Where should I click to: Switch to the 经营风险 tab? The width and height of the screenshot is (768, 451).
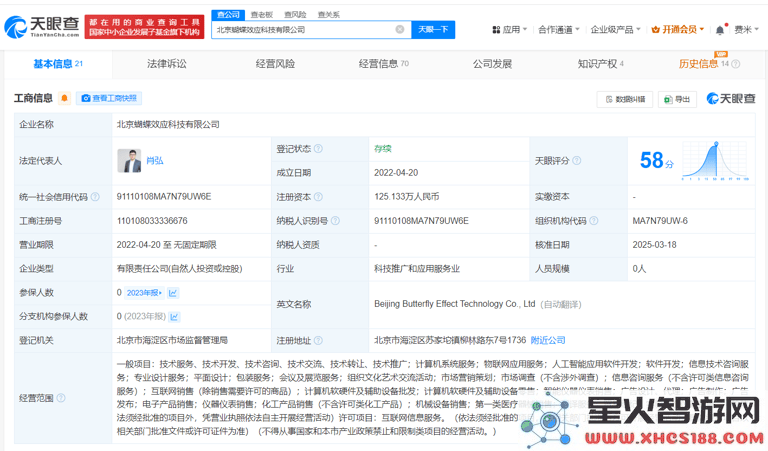(275, 64)
